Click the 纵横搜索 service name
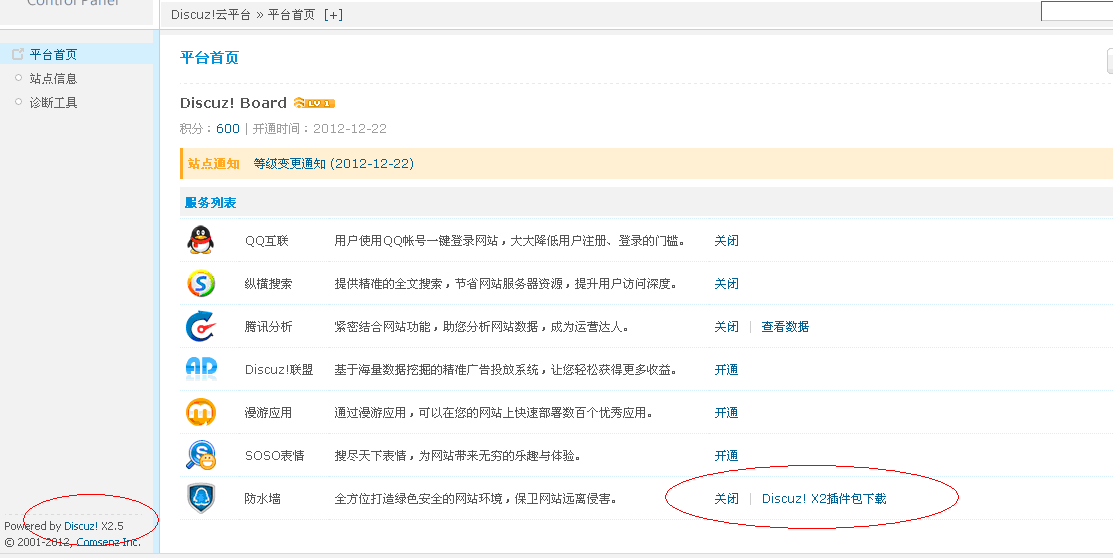Screen dimensions: 1113x558 268,283
